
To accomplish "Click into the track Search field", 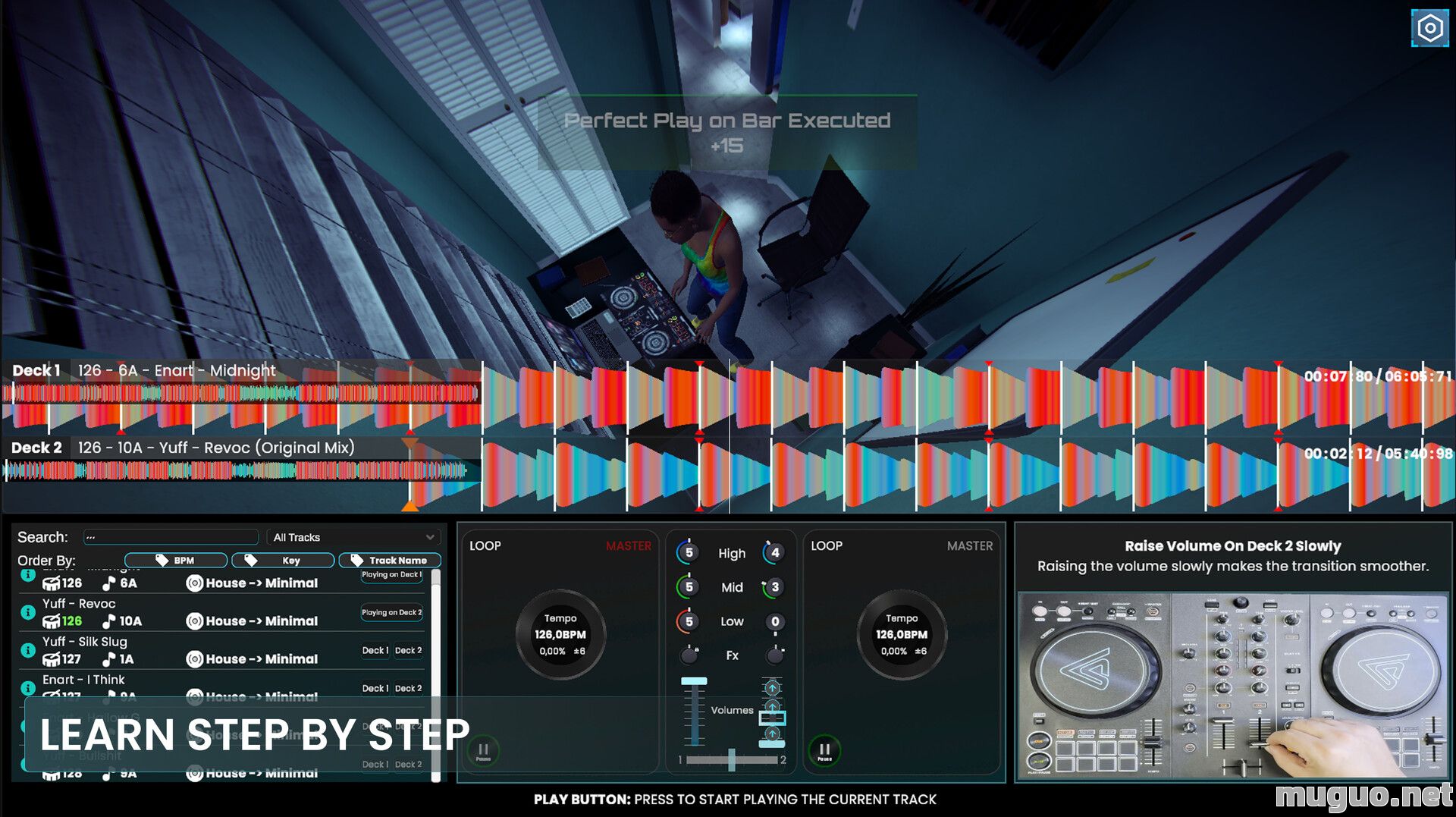I will (171, 537).
